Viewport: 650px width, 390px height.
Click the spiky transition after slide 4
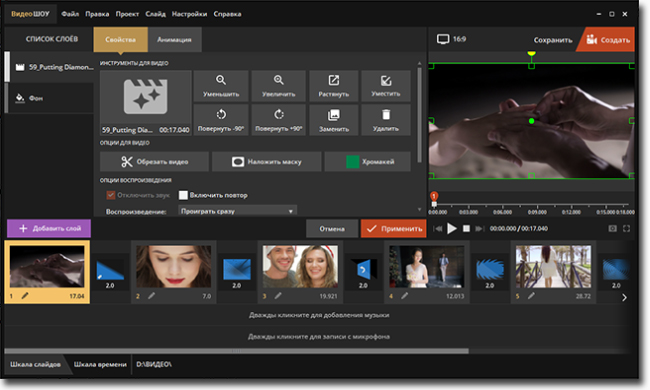[490, 270]
